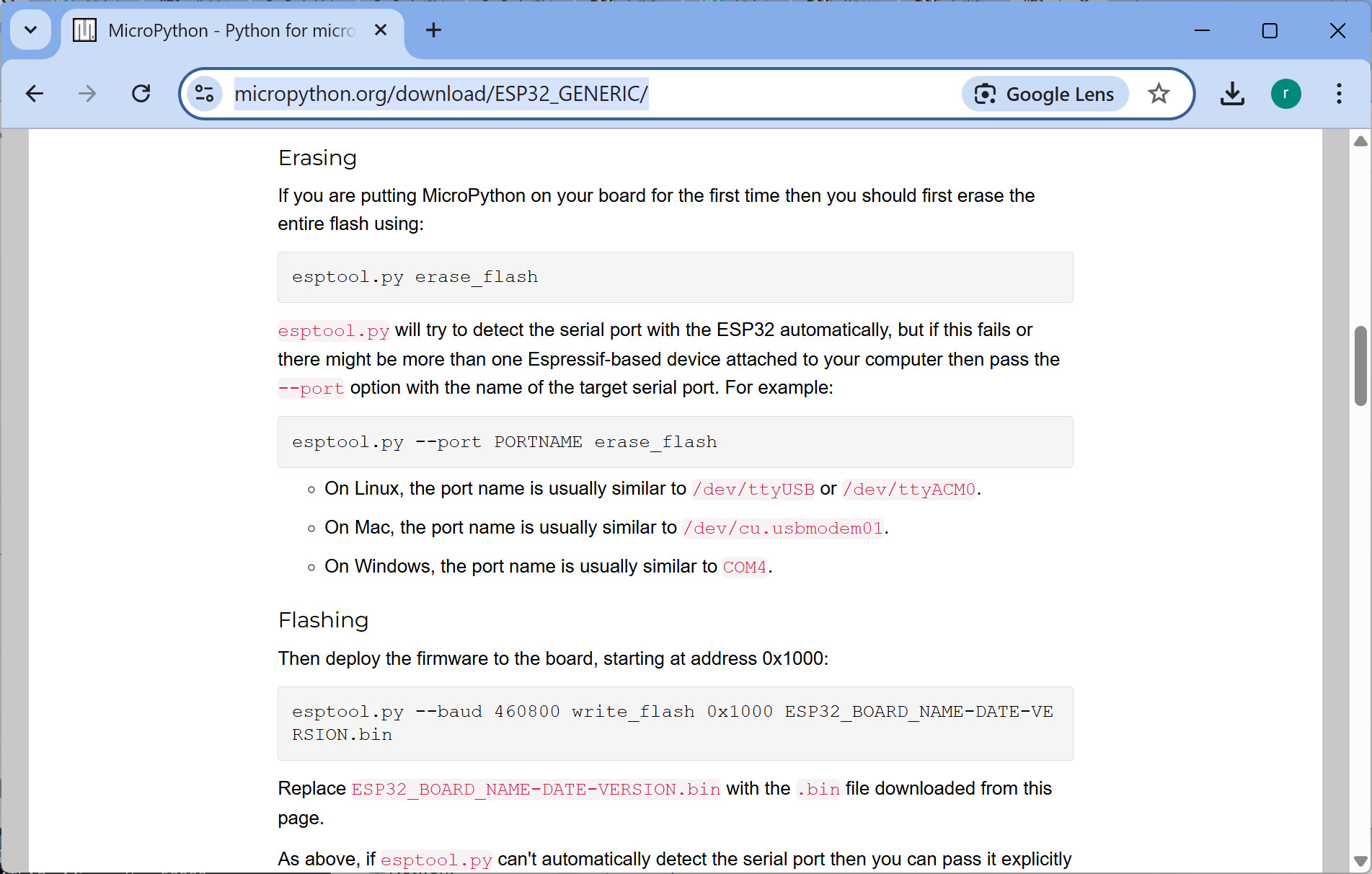Click the address bar URL
Screen dimensions: 1372x874
coord(441,94)
